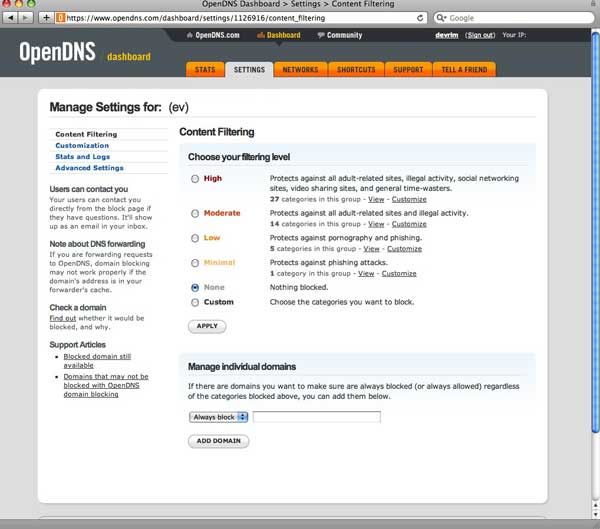Open the OpenDNS.com home link
This screenshot has width=600, height=529.
click(213, 35)
